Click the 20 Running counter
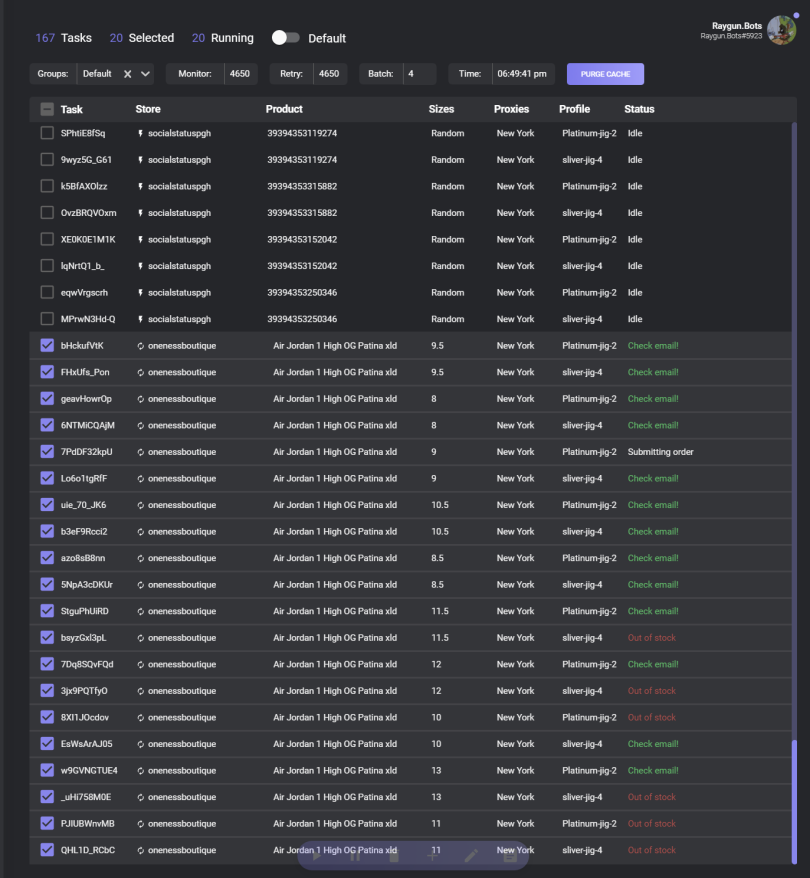 coord(222,38)
